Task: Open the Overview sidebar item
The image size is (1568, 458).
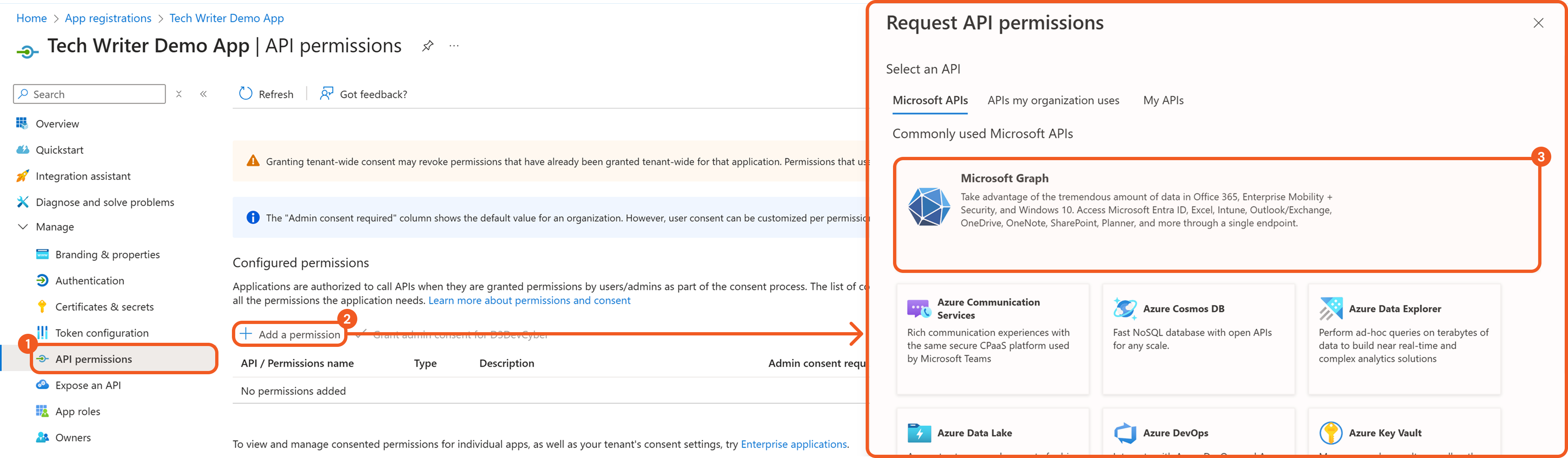Action: pyautogui.click(x=57, y=124)
